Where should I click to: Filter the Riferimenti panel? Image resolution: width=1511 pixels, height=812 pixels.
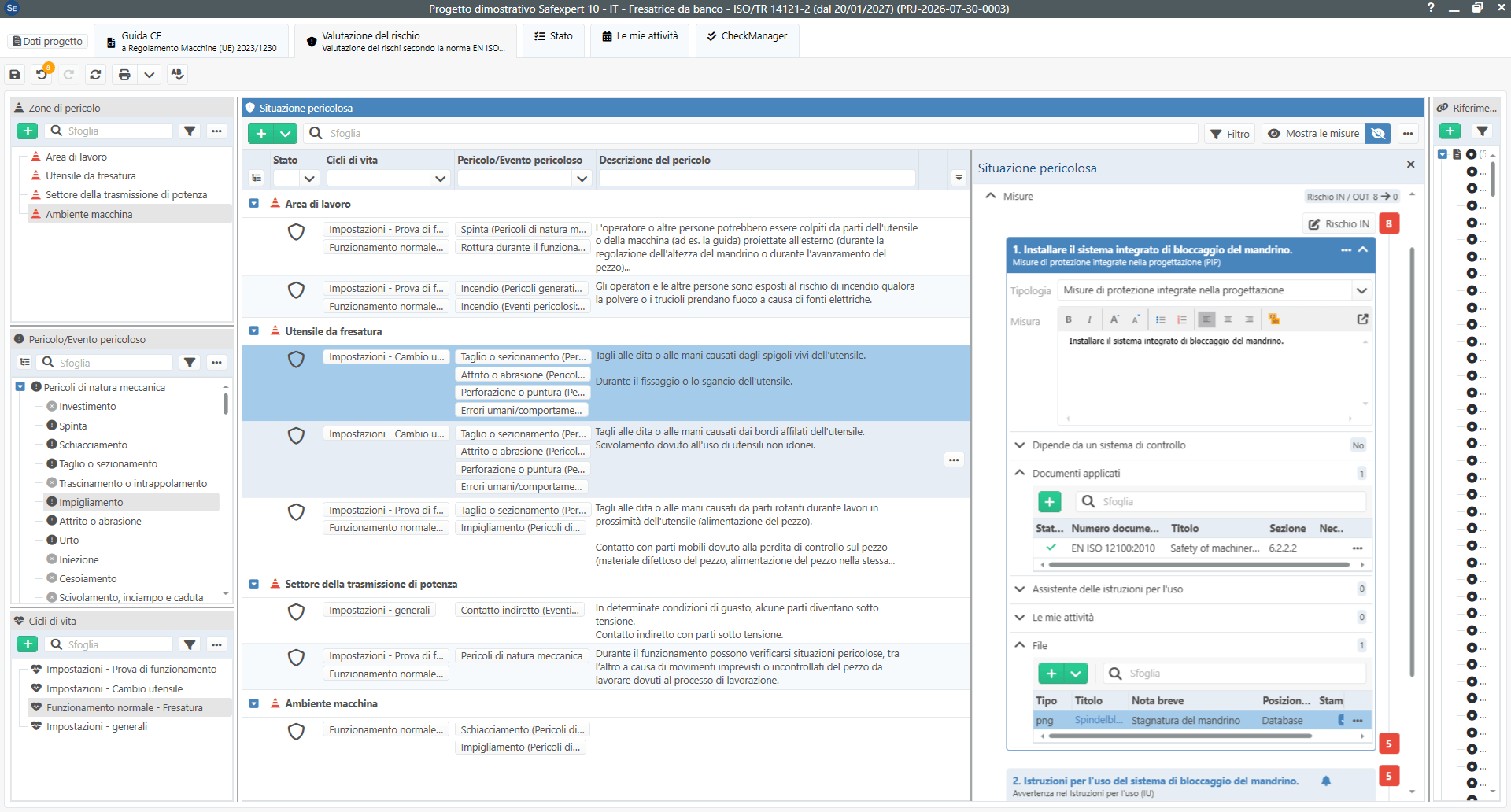click(1482, 131)
